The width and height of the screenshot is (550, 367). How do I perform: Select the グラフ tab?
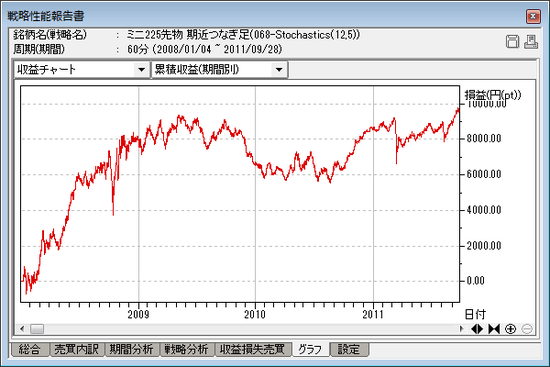310,349
